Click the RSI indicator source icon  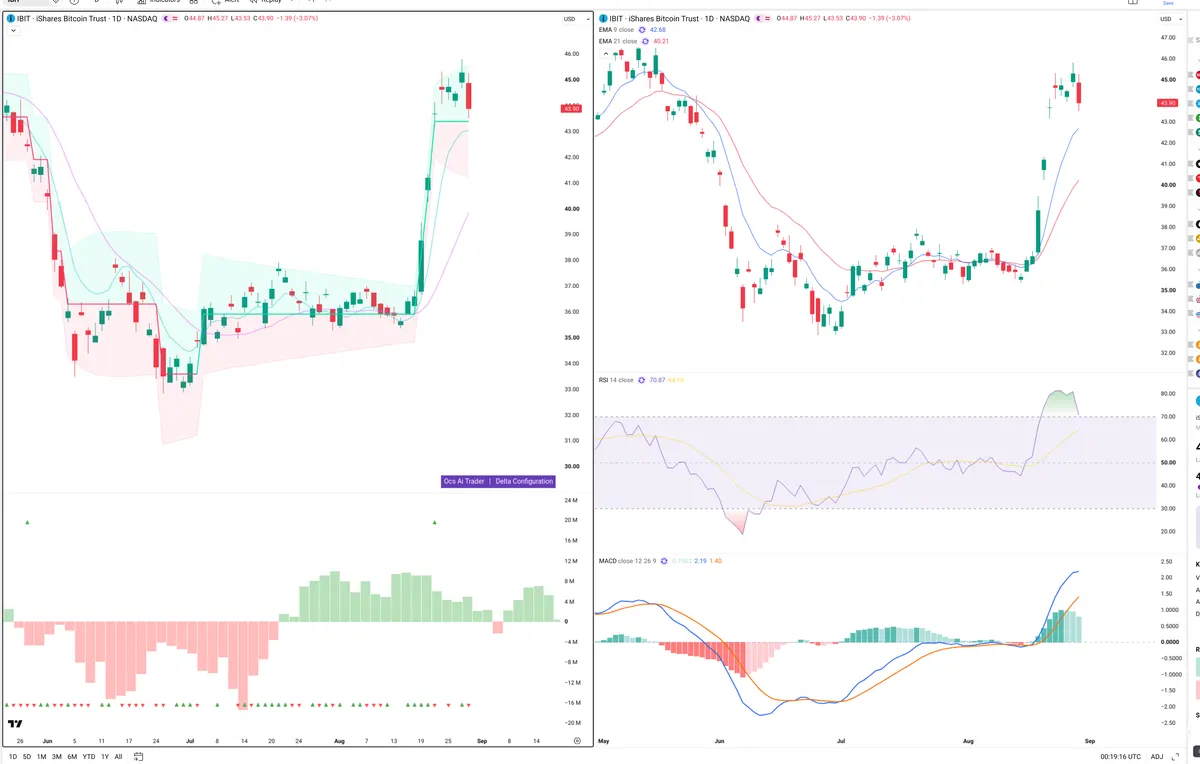642,380
